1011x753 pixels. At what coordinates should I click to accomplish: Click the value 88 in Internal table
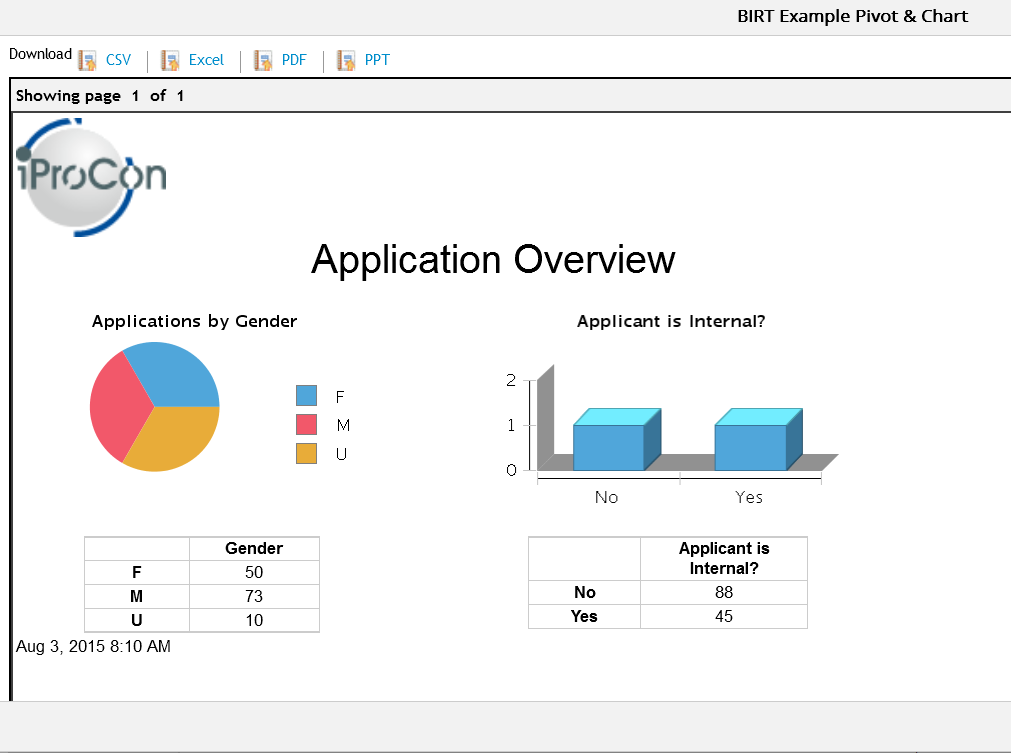click(723, 592)
